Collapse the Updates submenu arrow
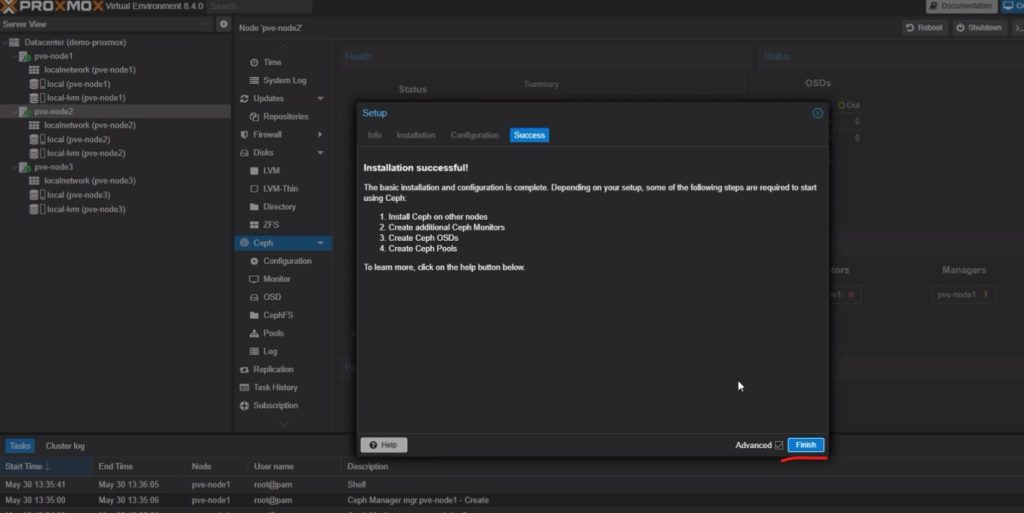 click(x=320, y=99)
